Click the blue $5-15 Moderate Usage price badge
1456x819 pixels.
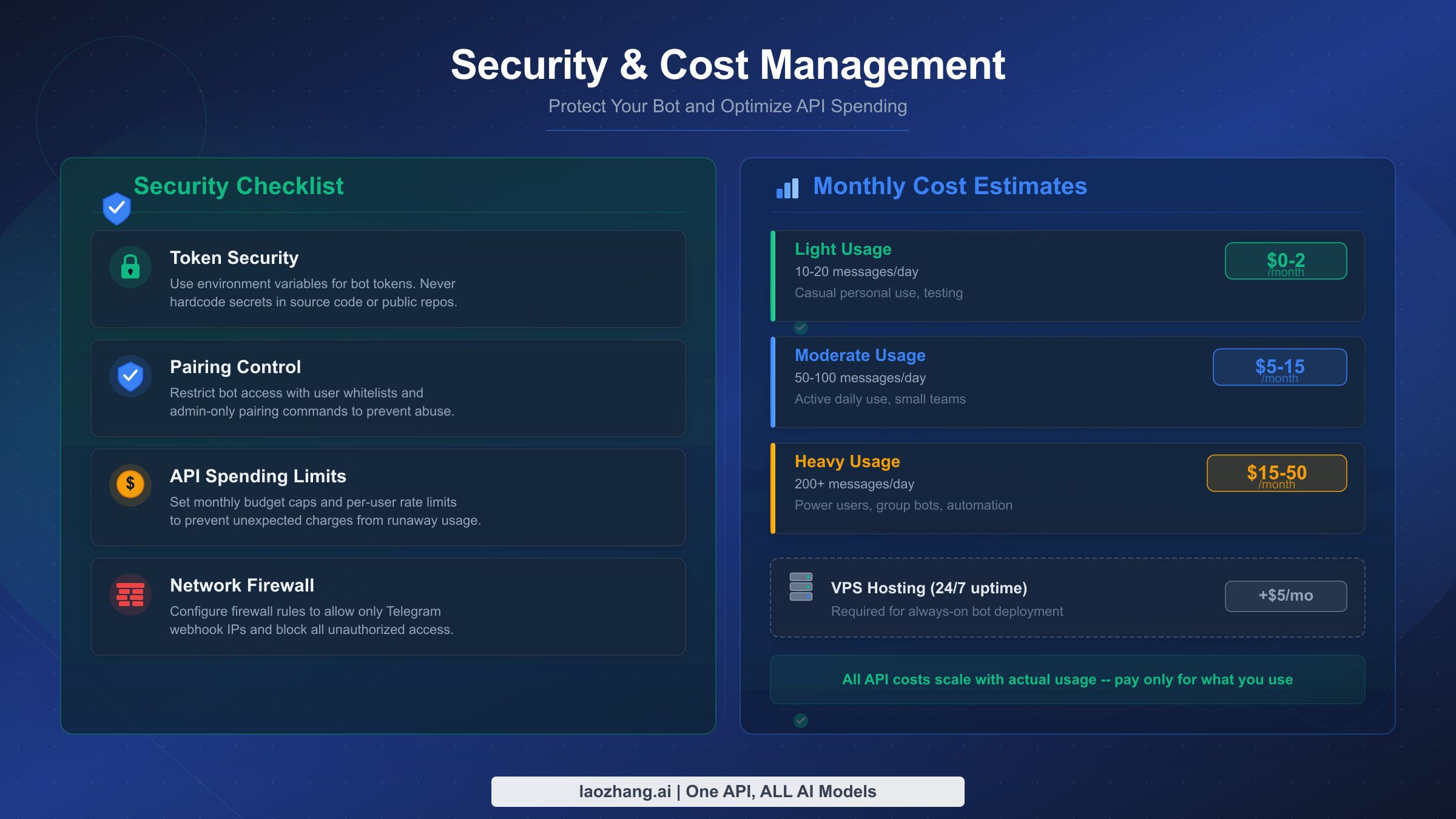click(x=1279, y=367)
